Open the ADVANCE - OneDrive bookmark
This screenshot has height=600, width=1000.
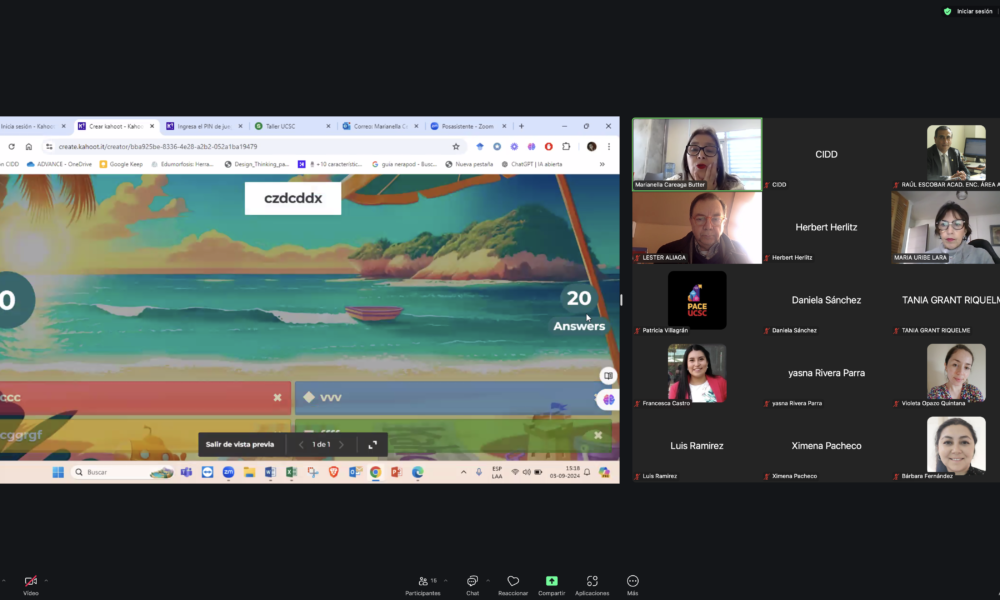59,165
